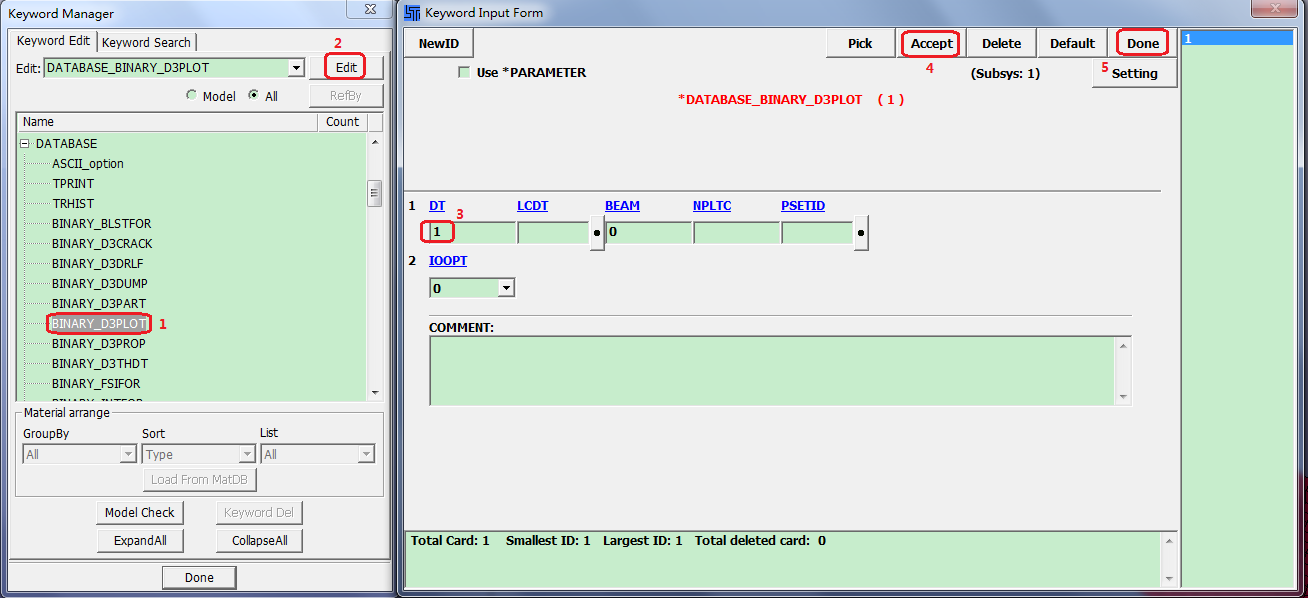Click the Model Check button
Screen dimensions: 1308x598
140,512
